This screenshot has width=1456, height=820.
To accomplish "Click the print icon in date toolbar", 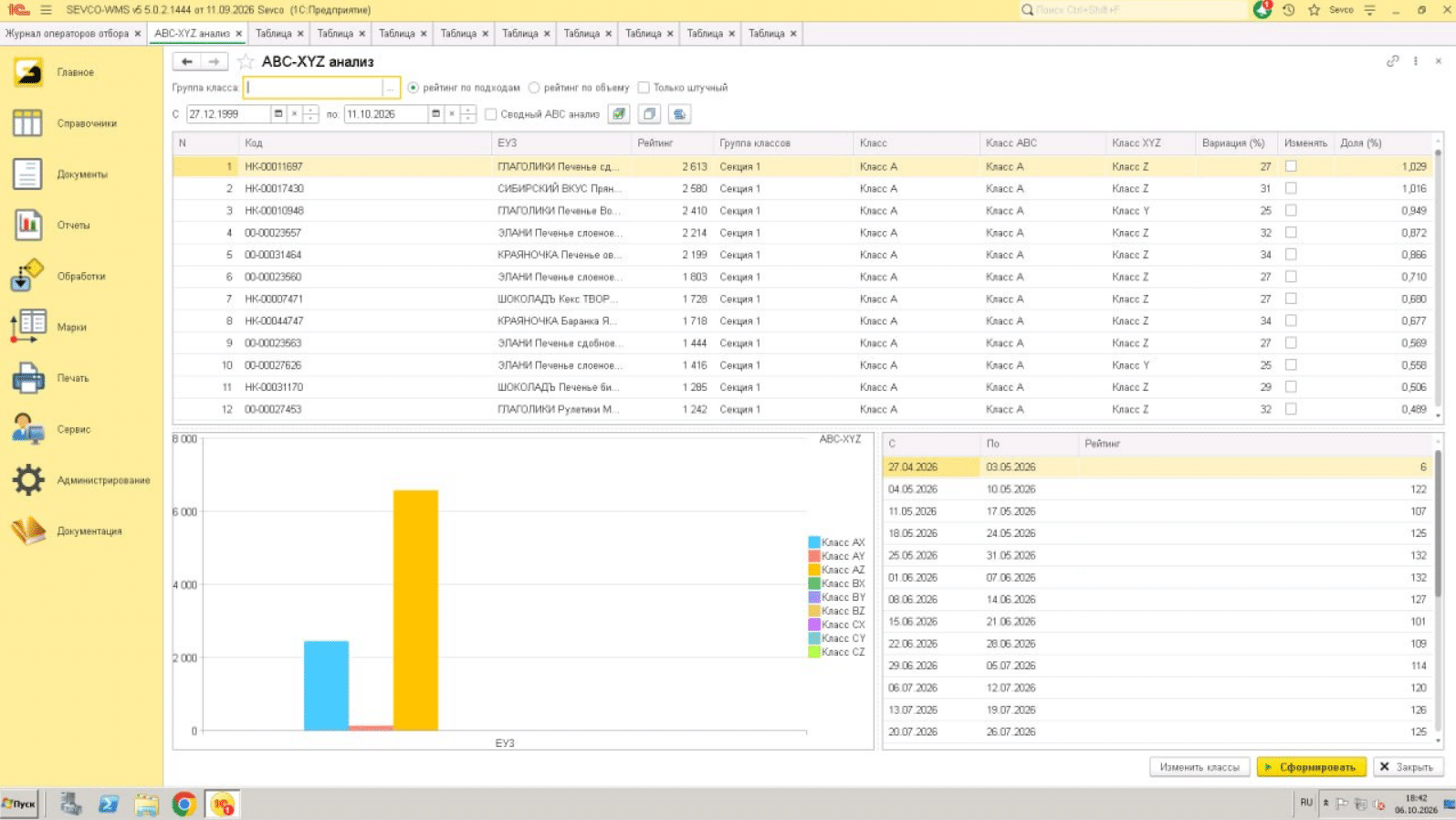I will pyautogui.click(x=679, y=114).
